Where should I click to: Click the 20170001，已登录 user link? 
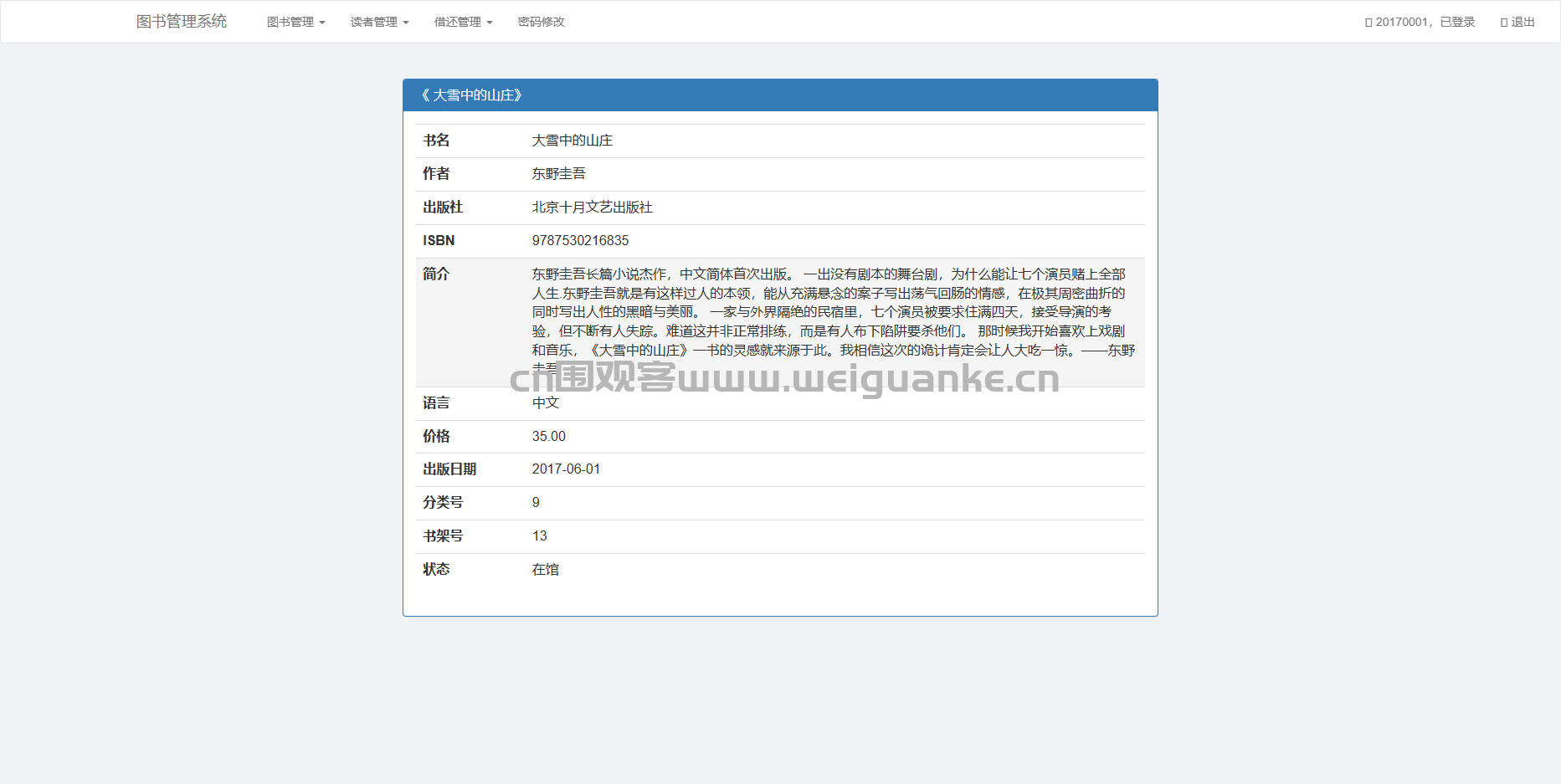pyautogui.click(x=1420, y=22)
